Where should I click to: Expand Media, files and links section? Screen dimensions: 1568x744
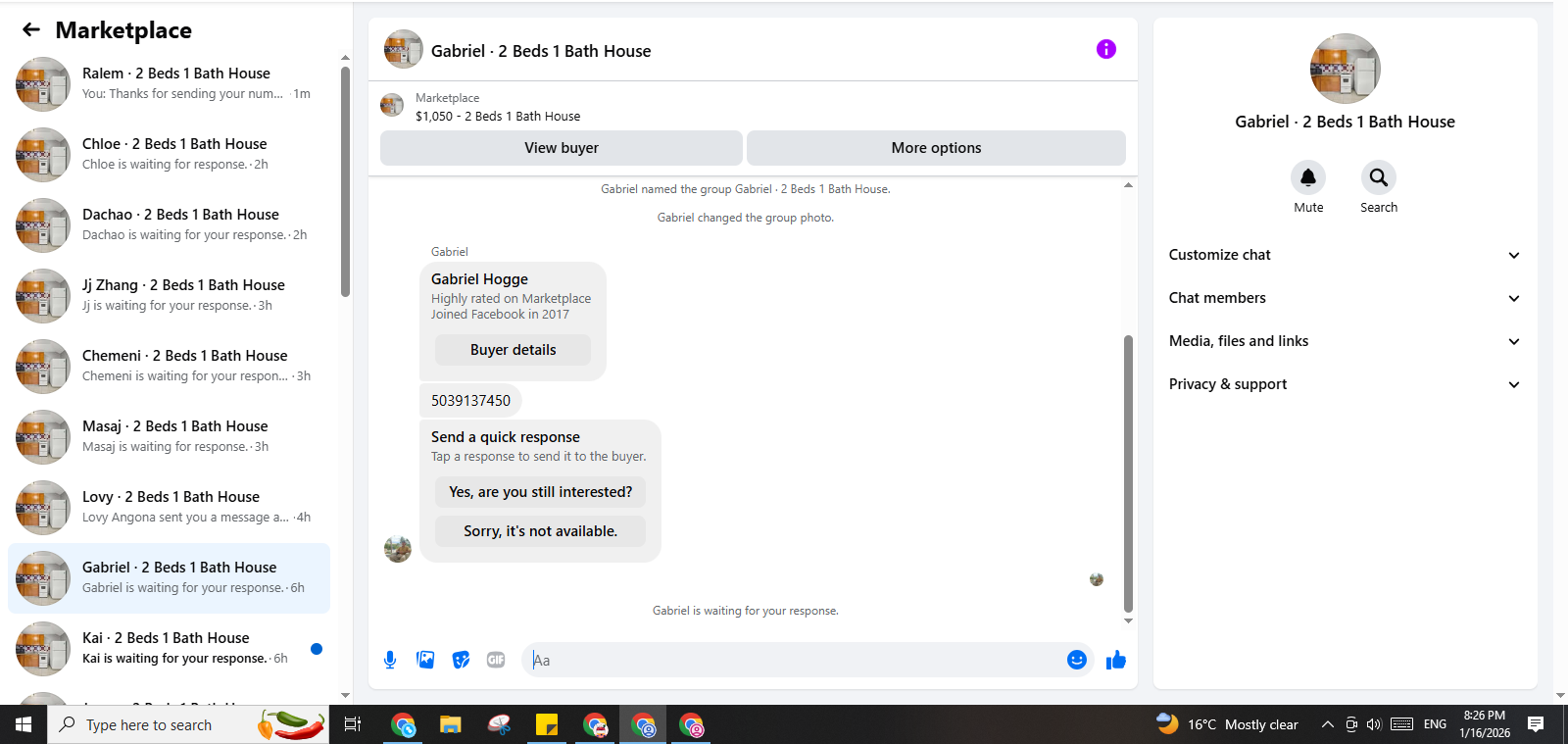coord(1345,341)
